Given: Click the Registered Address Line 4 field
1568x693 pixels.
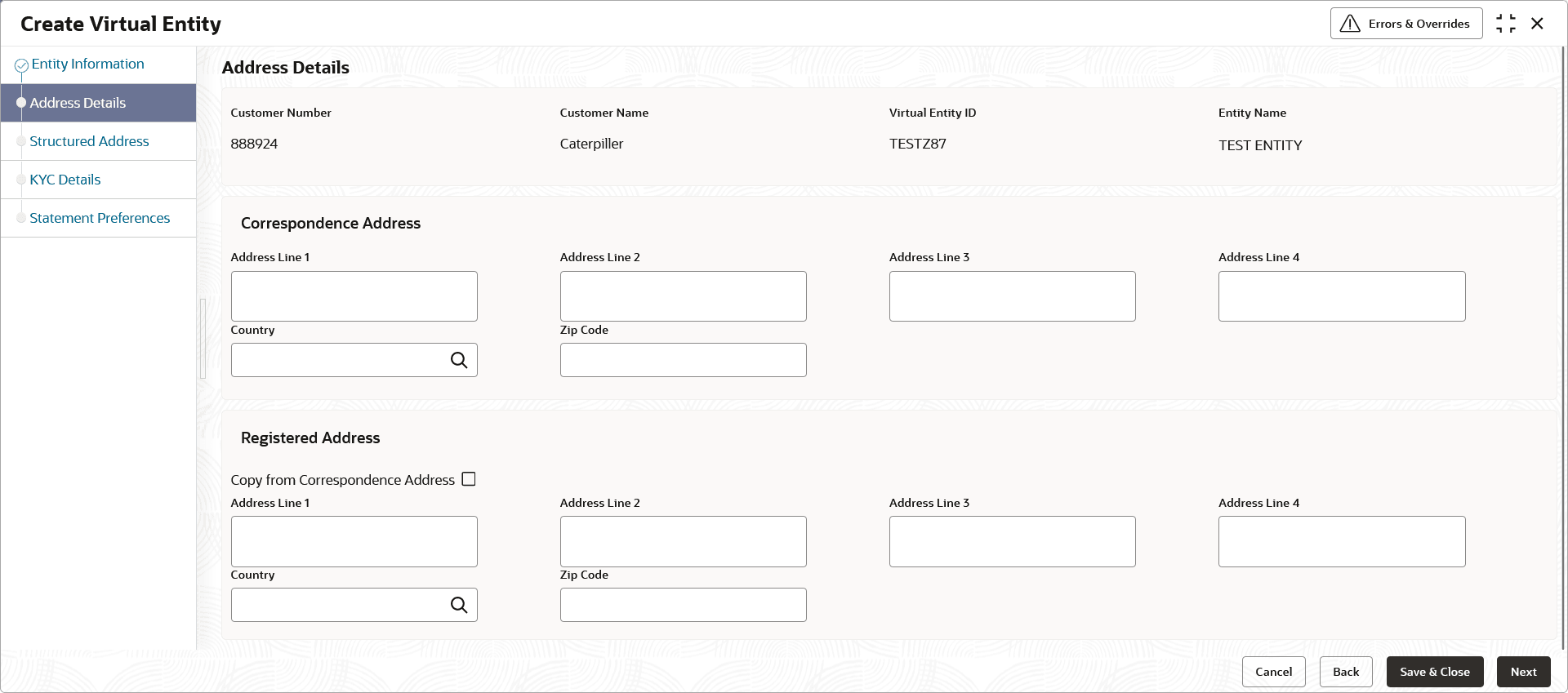Looking at the screenshot, I should (x=1342, y=541).
